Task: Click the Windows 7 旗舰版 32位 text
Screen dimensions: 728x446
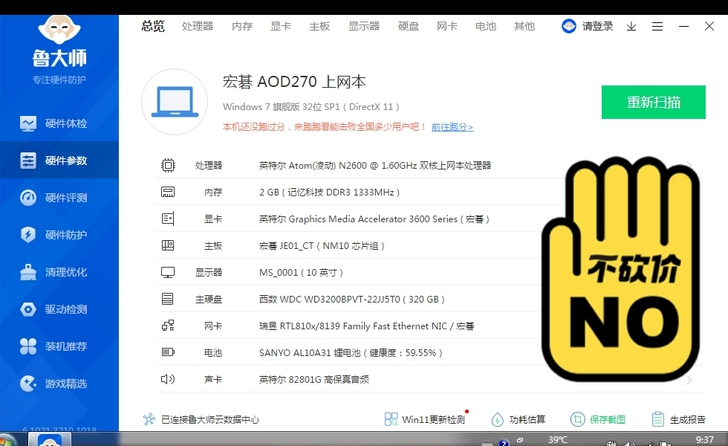Action: (x=311, y=107)
